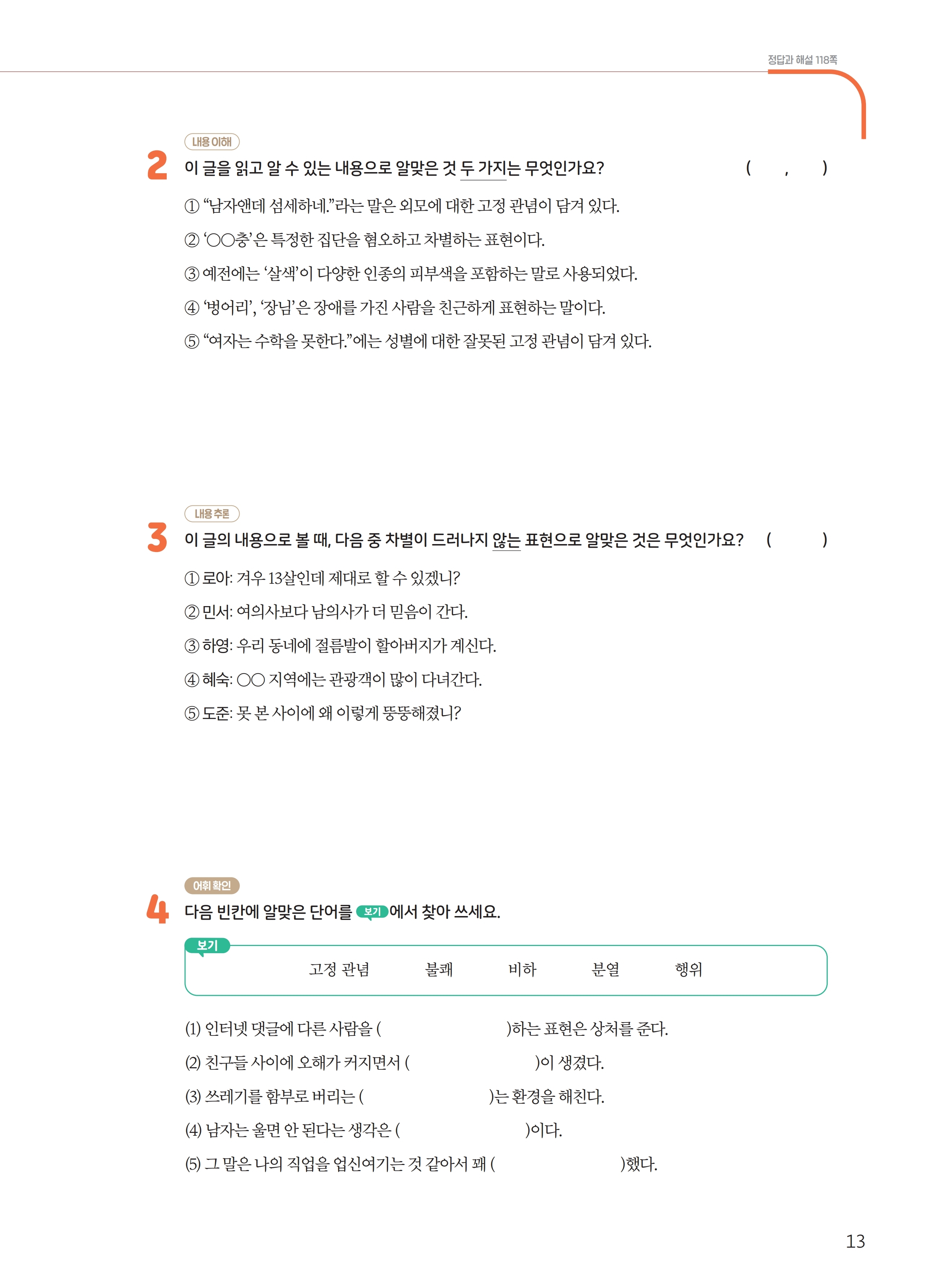Click the answer parentheses for question 2
This screenshot has width=932, height=1288.
coord(786,169)
